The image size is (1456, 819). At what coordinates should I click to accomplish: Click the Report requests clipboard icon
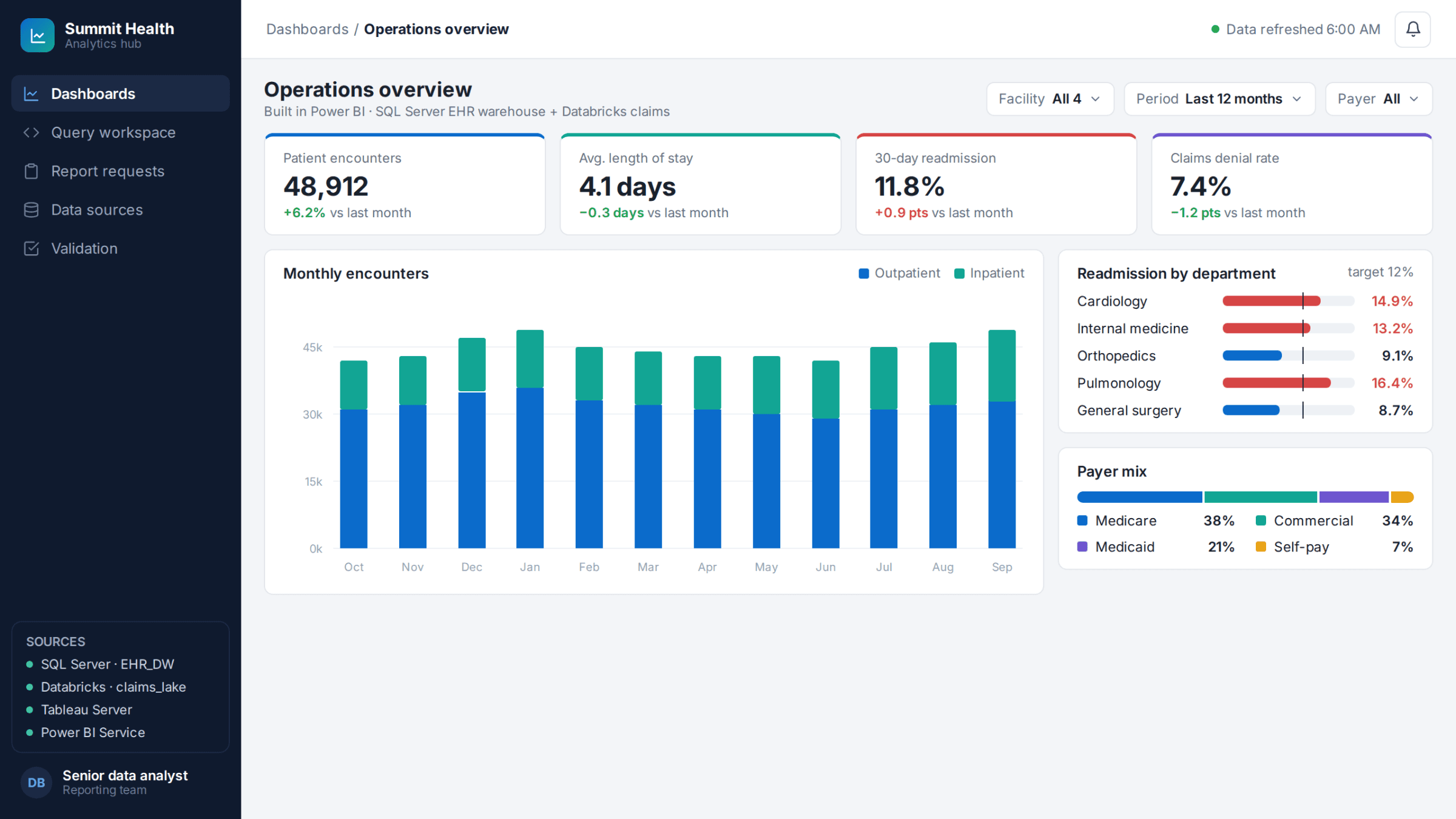coord(31,171)
